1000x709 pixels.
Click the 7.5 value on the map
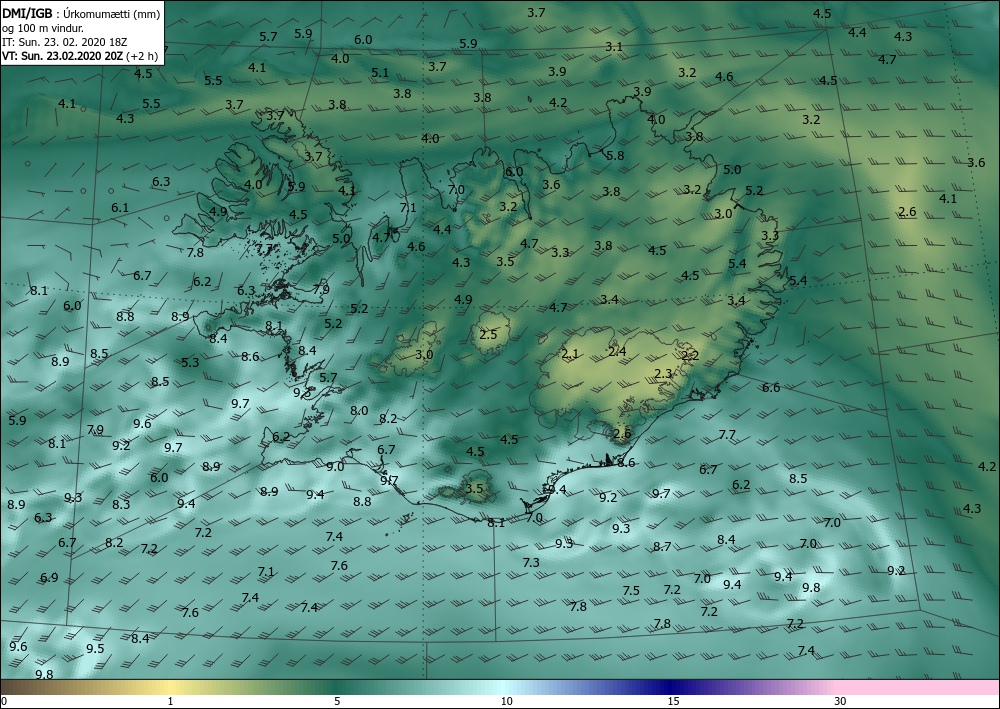tap(631, 591)
